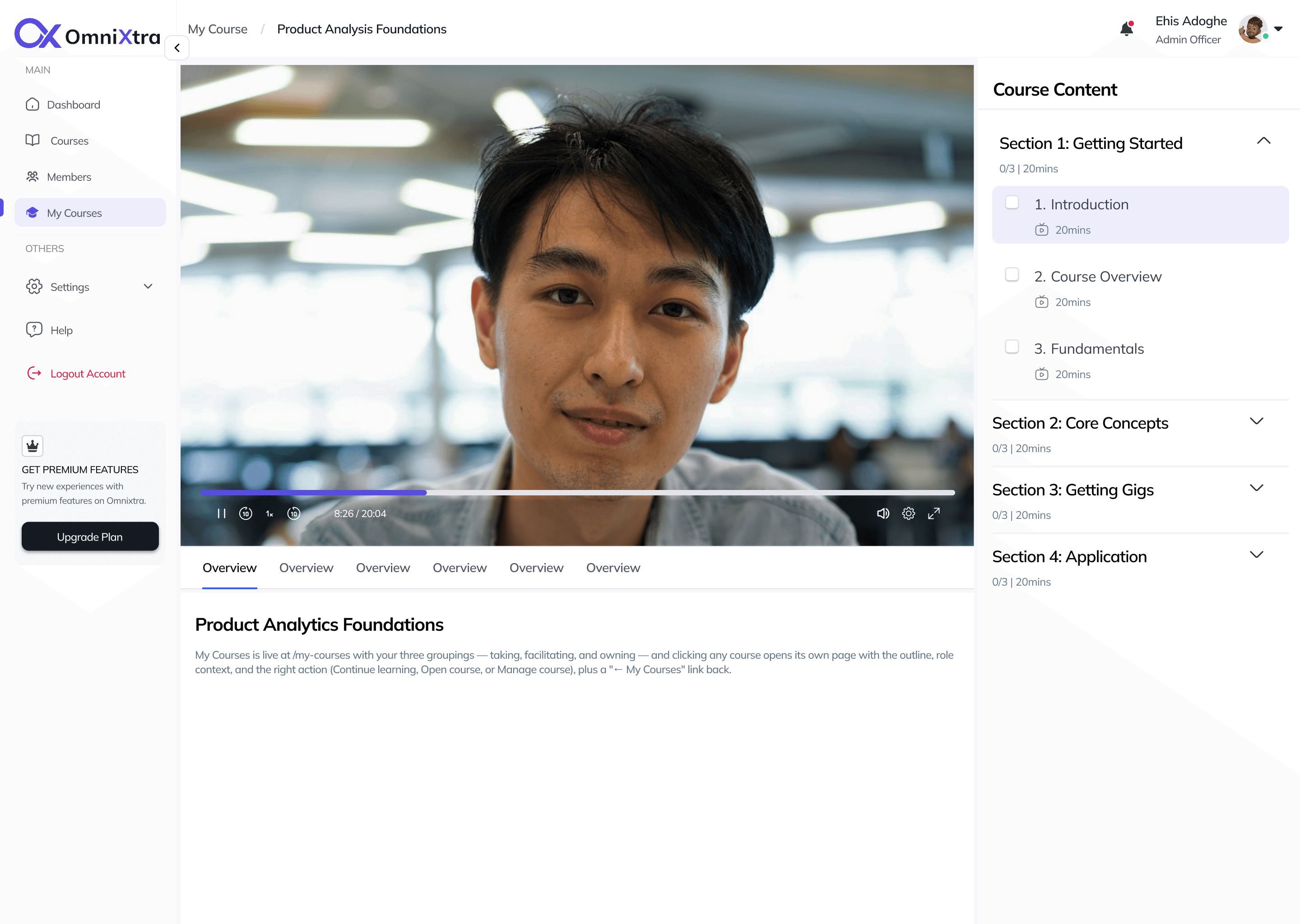Collapse Section 1: Getting Started
1300x924 pixels.
click(1263, 141)
